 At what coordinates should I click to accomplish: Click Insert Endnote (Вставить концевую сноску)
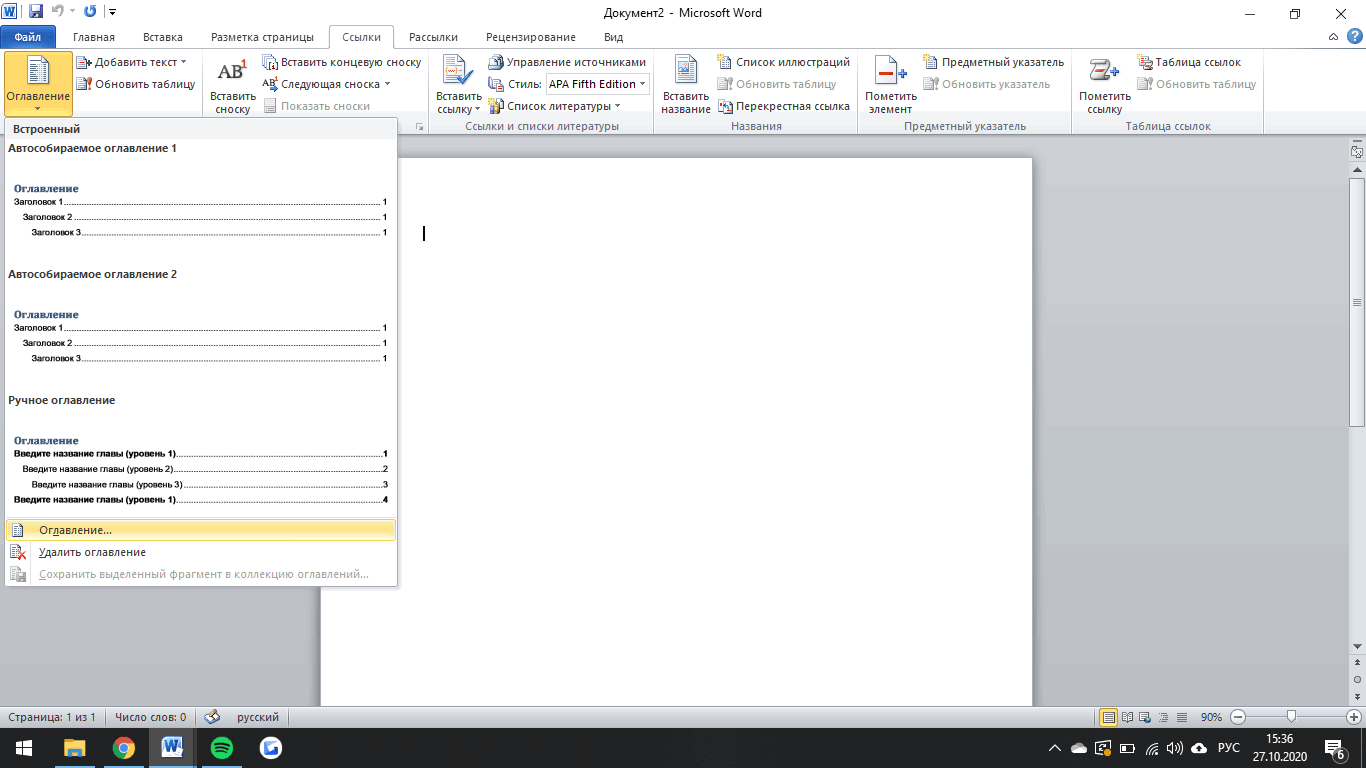point(341,62)
